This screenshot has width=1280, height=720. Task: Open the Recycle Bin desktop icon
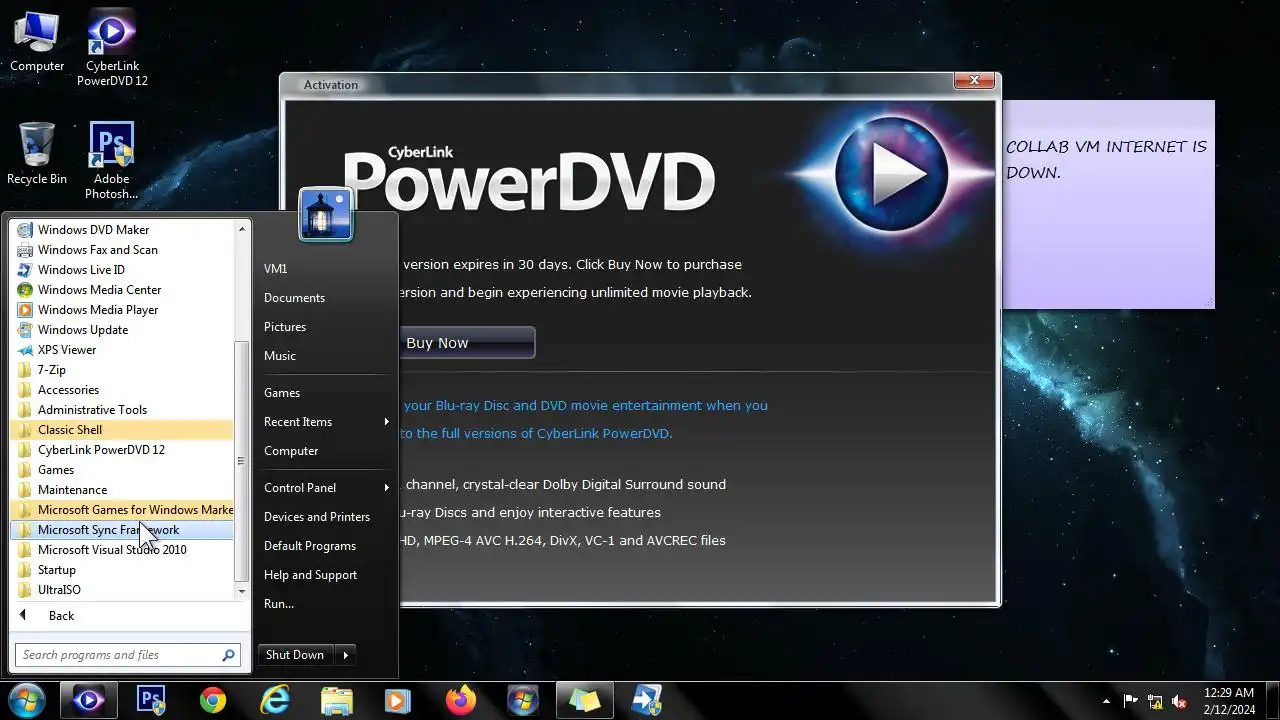click(x=37, y=153)
